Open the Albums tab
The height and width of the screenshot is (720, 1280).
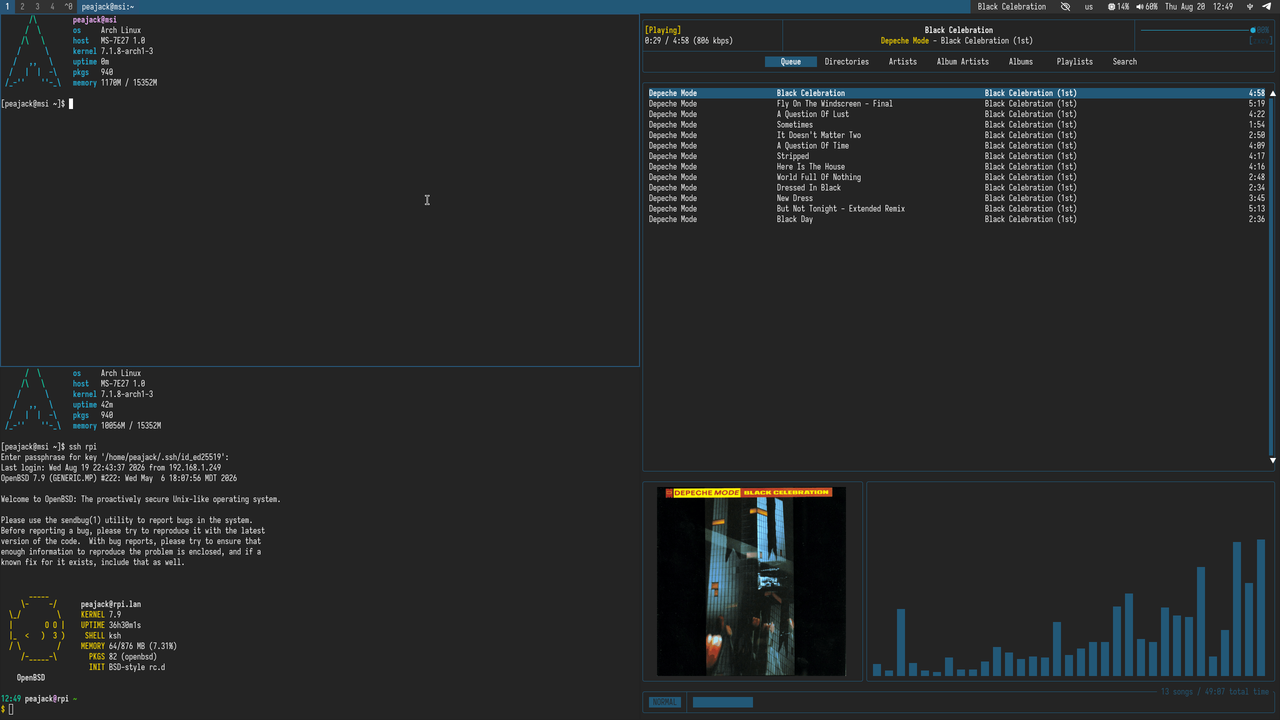click(1021, 62)
